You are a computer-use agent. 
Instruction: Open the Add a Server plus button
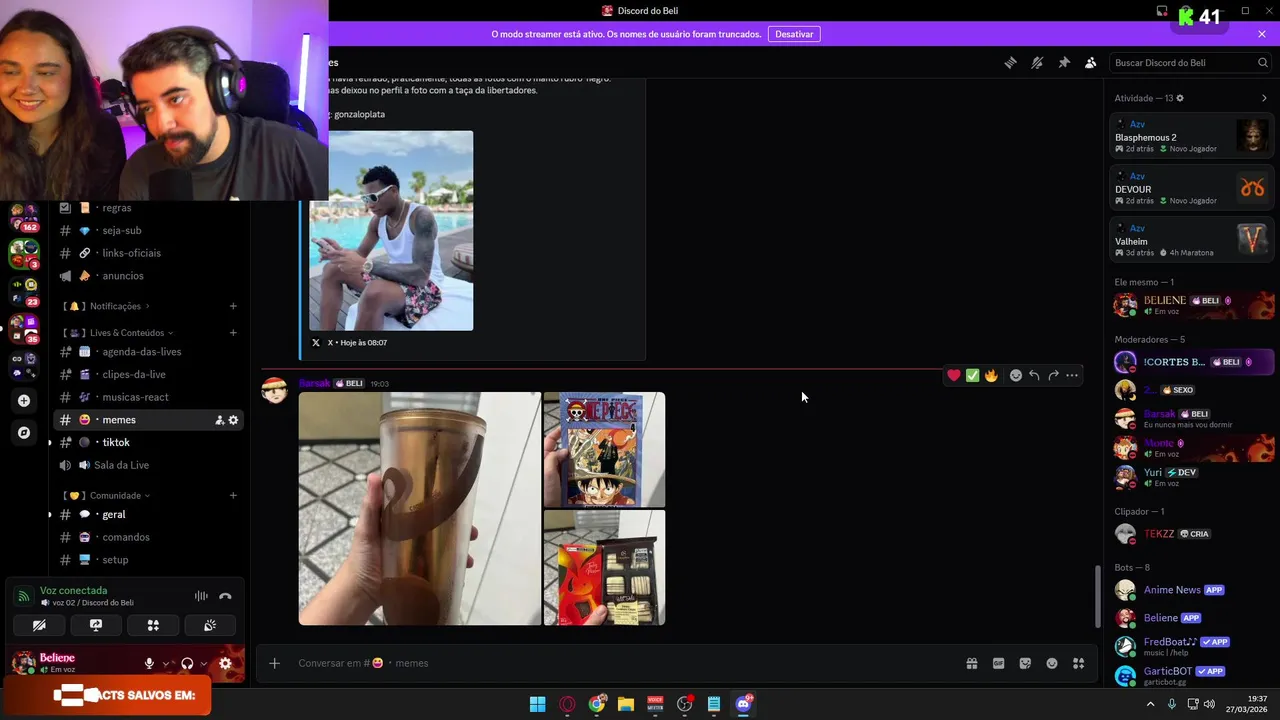click(24, 401)
